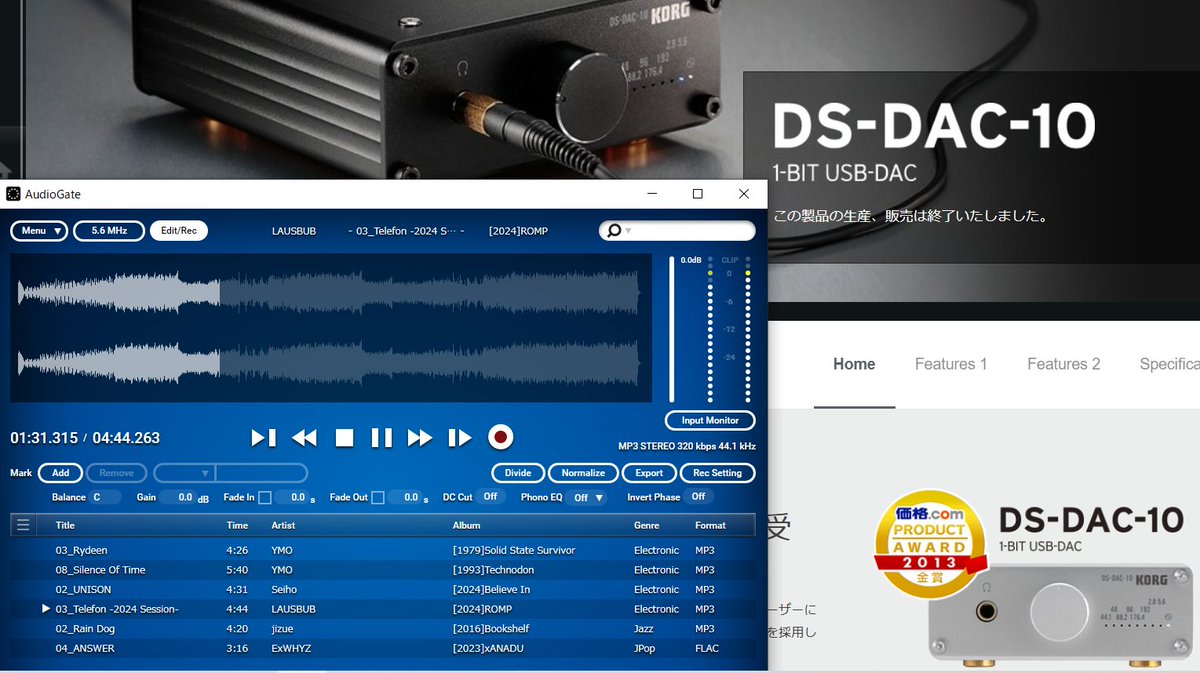Click the Gain 0.0 dB field

tap(179, 497)
